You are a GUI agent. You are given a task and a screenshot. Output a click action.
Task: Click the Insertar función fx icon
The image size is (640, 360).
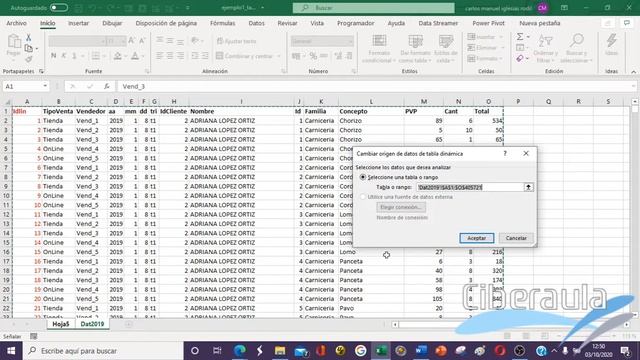pyautogui.click(x=107, y=86)
